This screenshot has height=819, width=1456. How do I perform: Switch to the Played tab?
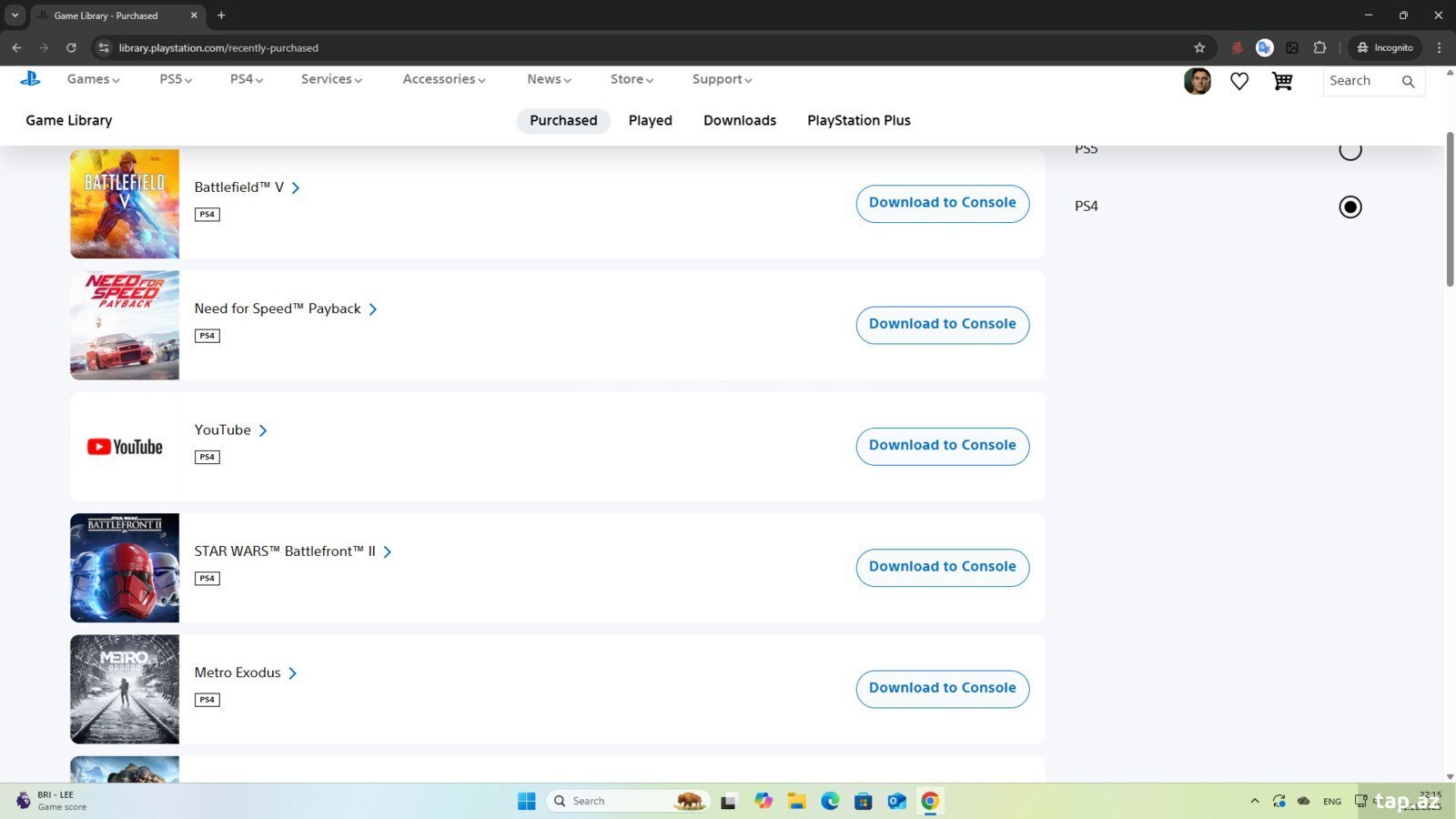[x=650, y=120]
